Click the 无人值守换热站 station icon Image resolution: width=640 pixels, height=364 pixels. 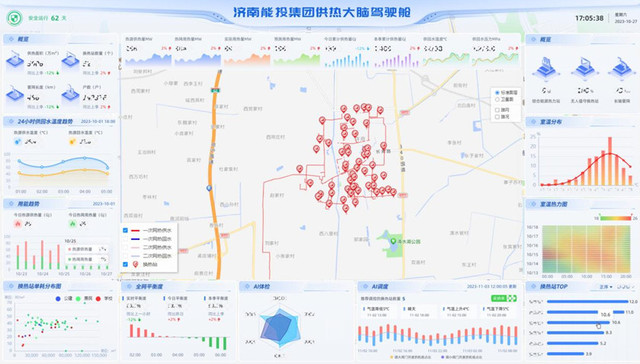tap(585, 68)
